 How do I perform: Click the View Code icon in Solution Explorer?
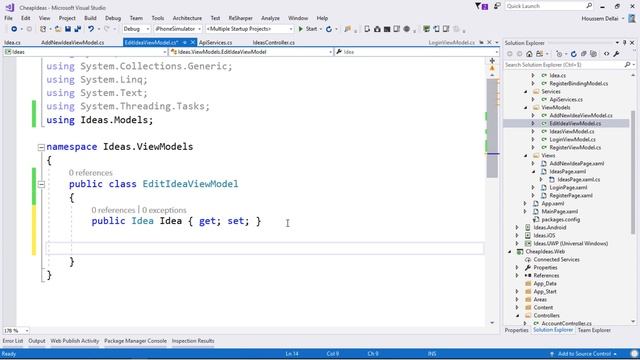(x=606, y=54)
